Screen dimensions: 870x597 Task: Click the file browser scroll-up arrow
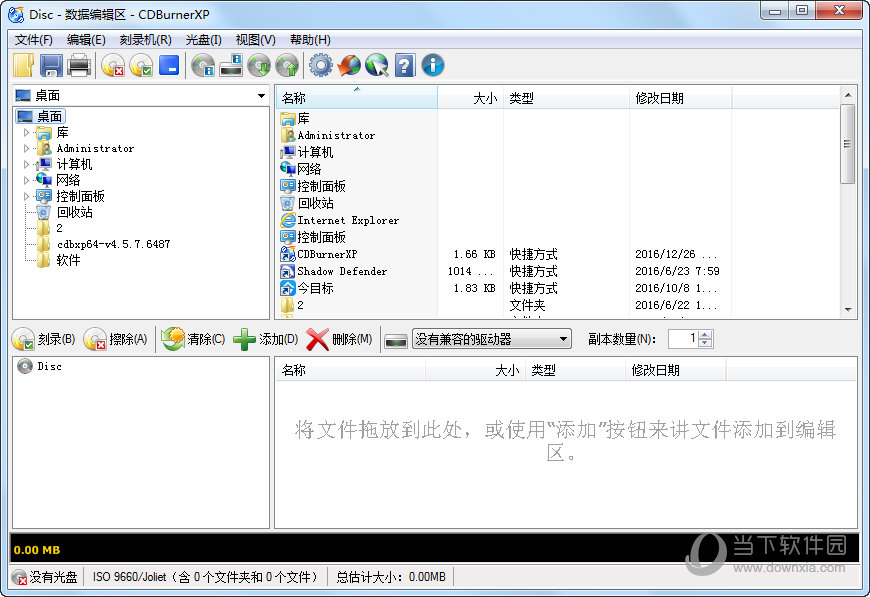click(x=847, y=95)
